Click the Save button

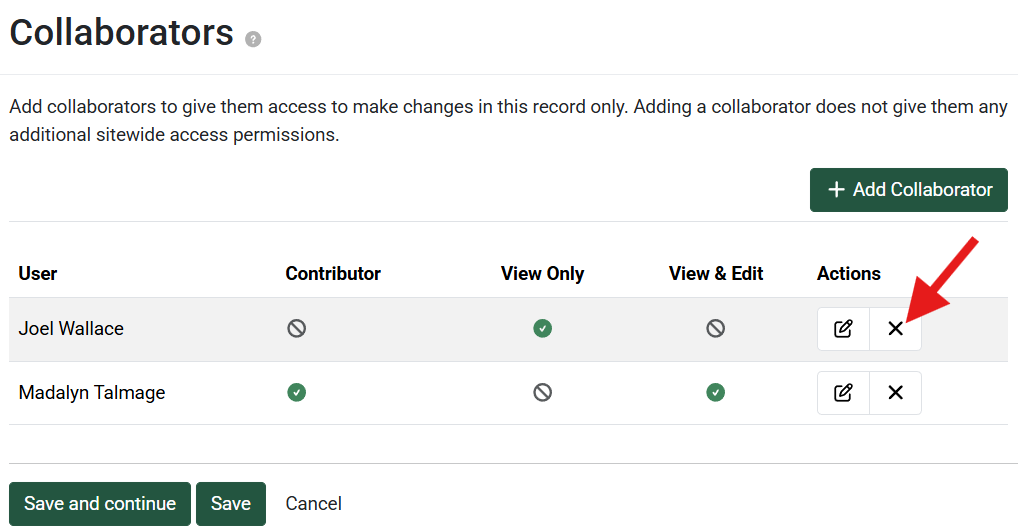point(230,503)
